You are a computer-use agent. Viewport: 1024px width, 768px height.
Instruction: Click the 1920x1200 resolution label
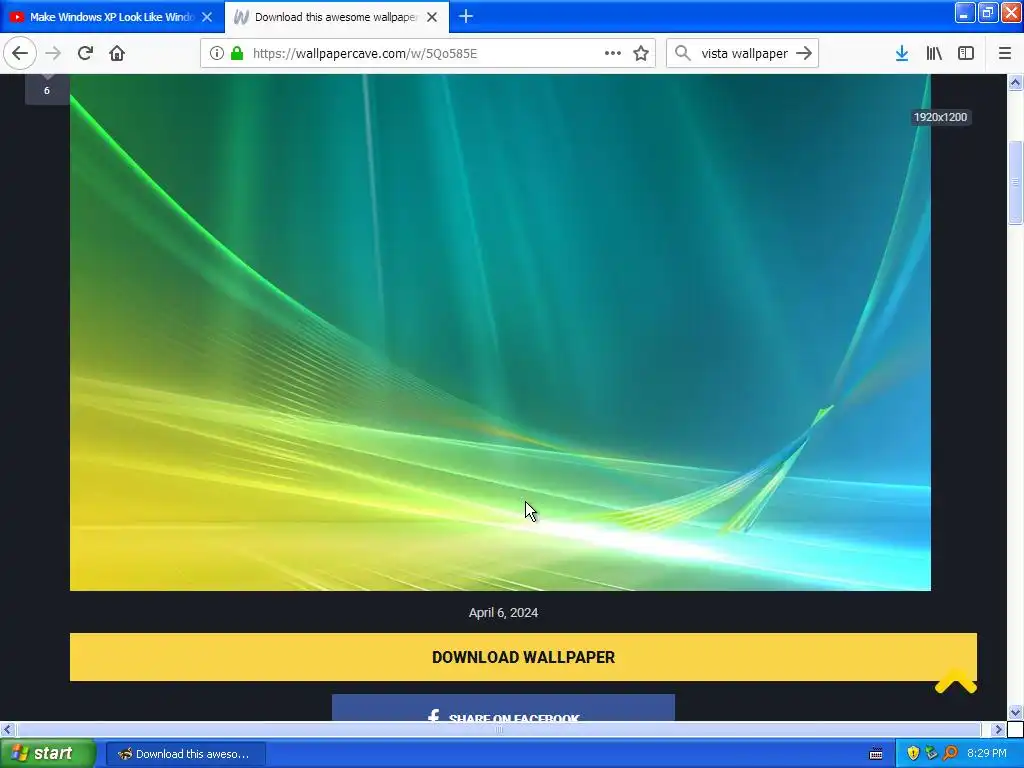(940, 118)
